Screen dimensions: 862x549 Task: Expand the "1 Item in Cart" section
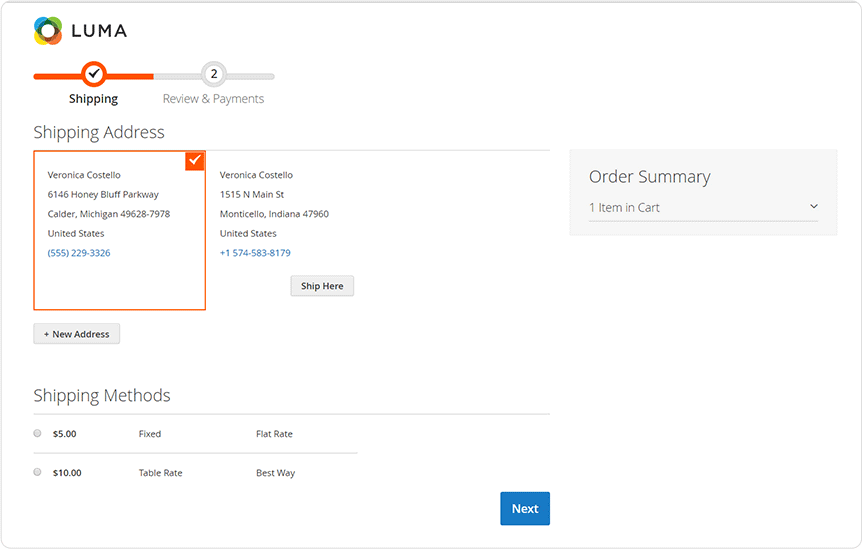pyautogui.click(x=624, y=208)
